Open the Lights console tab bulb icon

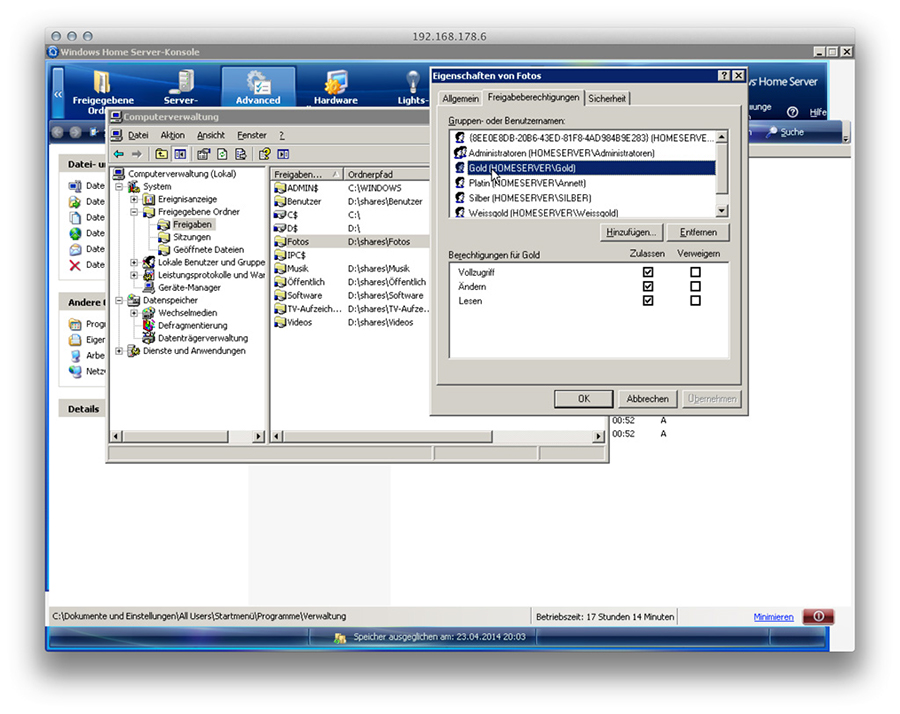412,82
